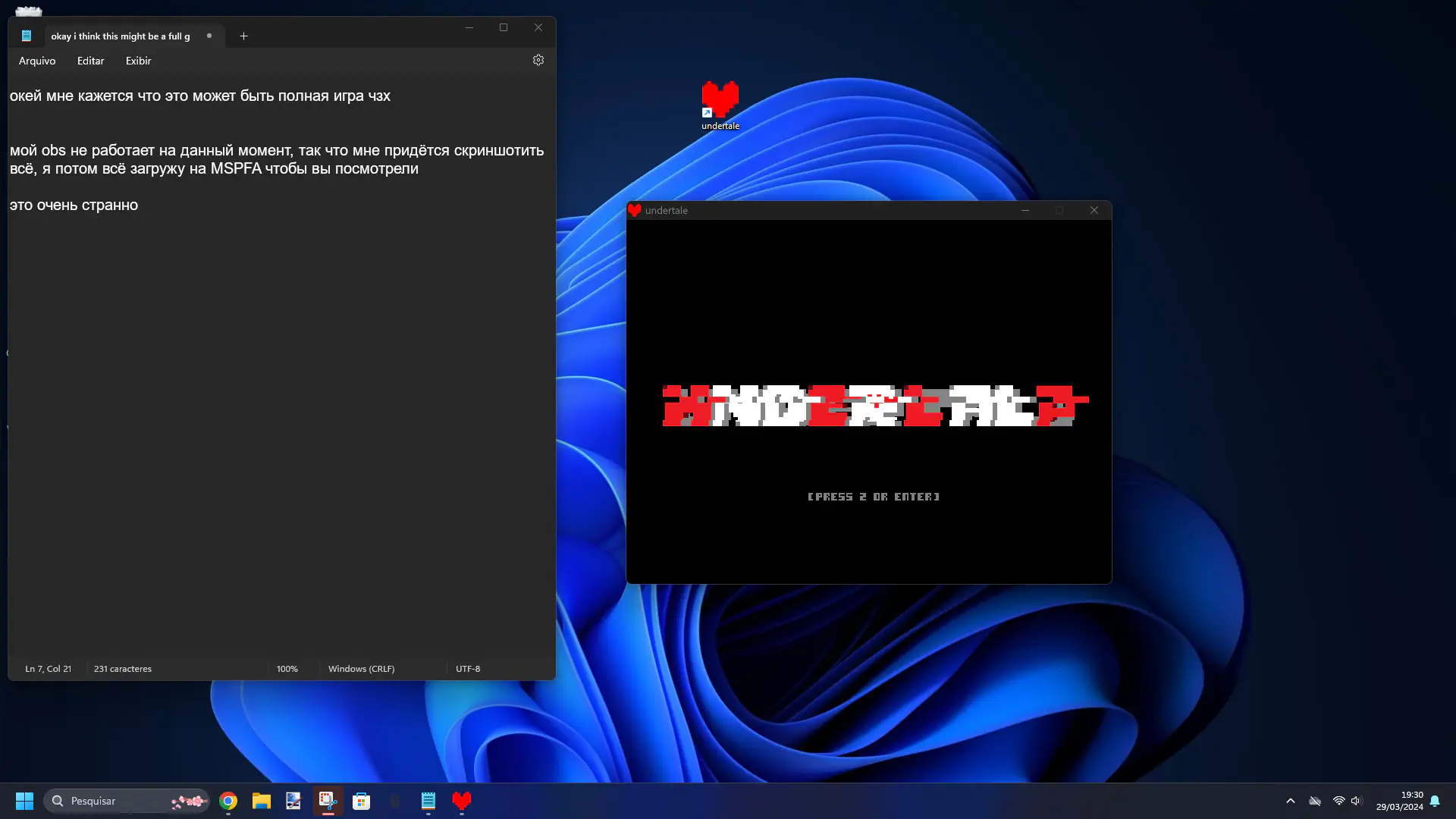Open the 100% zoom level status item
The height and width of the screenshot is (819, 1456).
coord(287,669)
